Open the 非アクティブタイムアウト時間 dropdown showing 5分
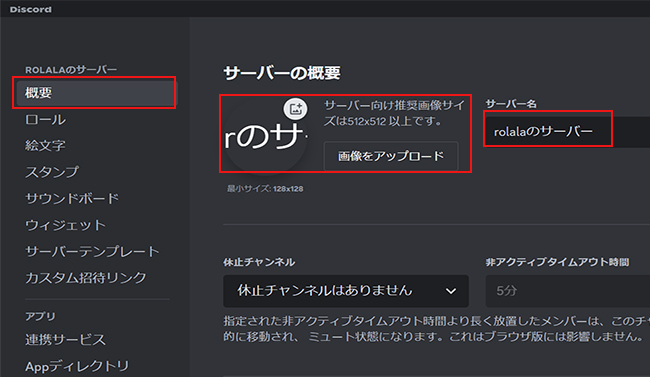Screen dimensions: 650x377 tap(568, 291)
